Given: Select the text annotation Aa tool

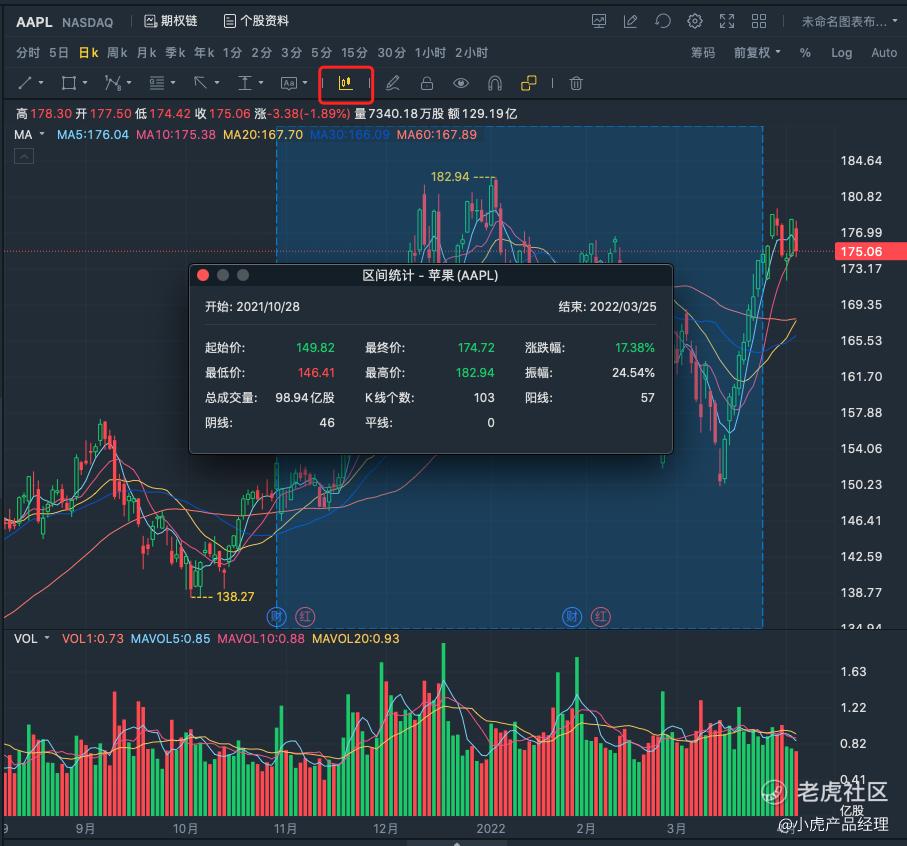Looking at the screenshot, I should 289,83.
